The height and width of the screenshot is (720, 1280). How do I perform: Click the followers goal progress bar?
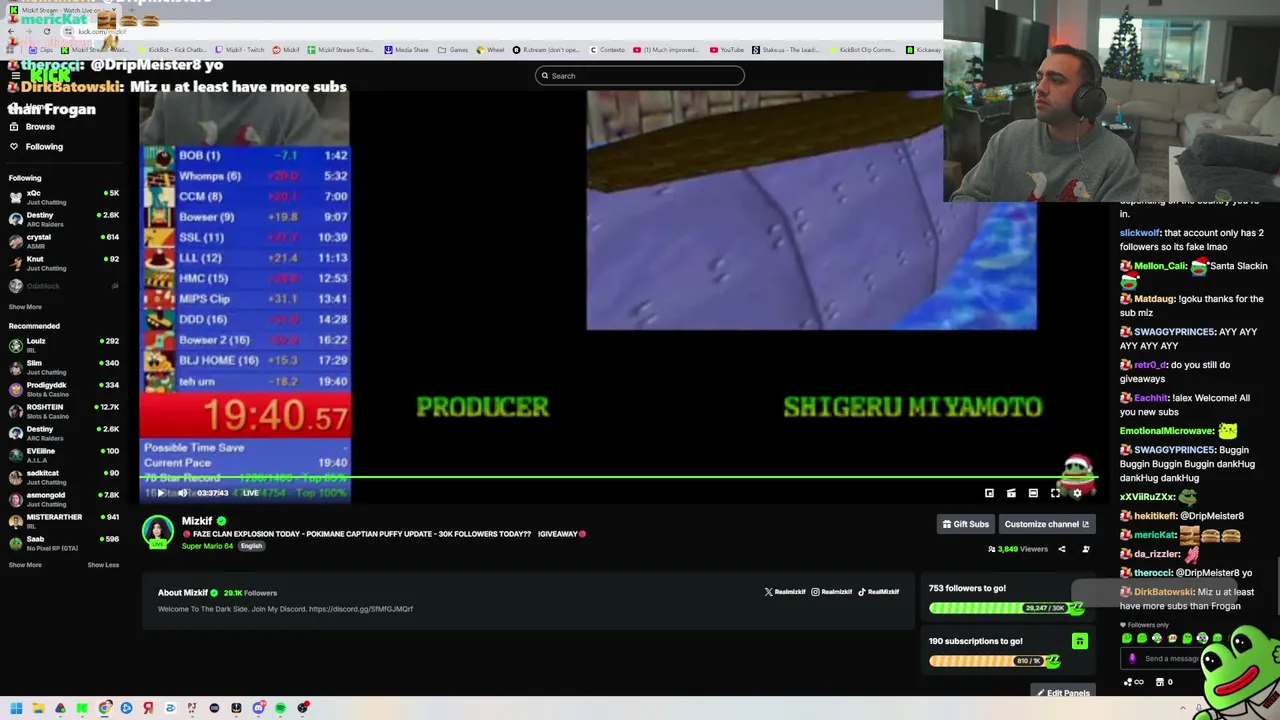[x=1006, y=608]
